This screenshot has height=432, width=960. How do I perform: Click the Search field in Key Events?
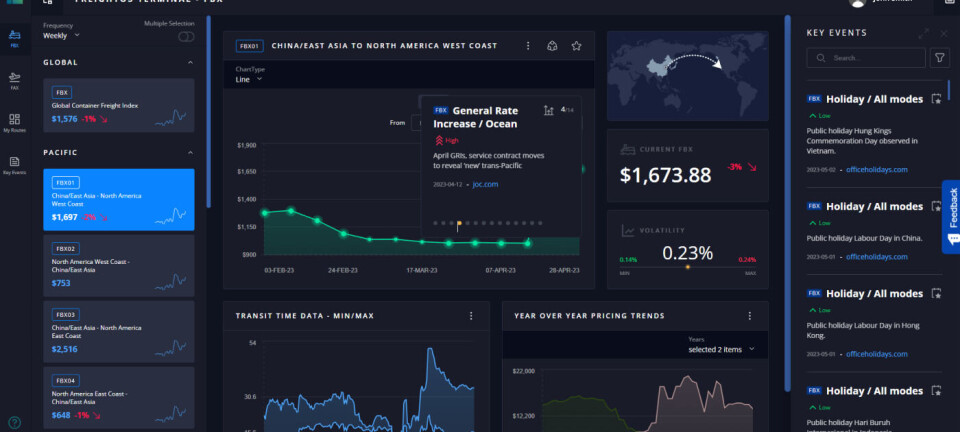click(870, 59)
